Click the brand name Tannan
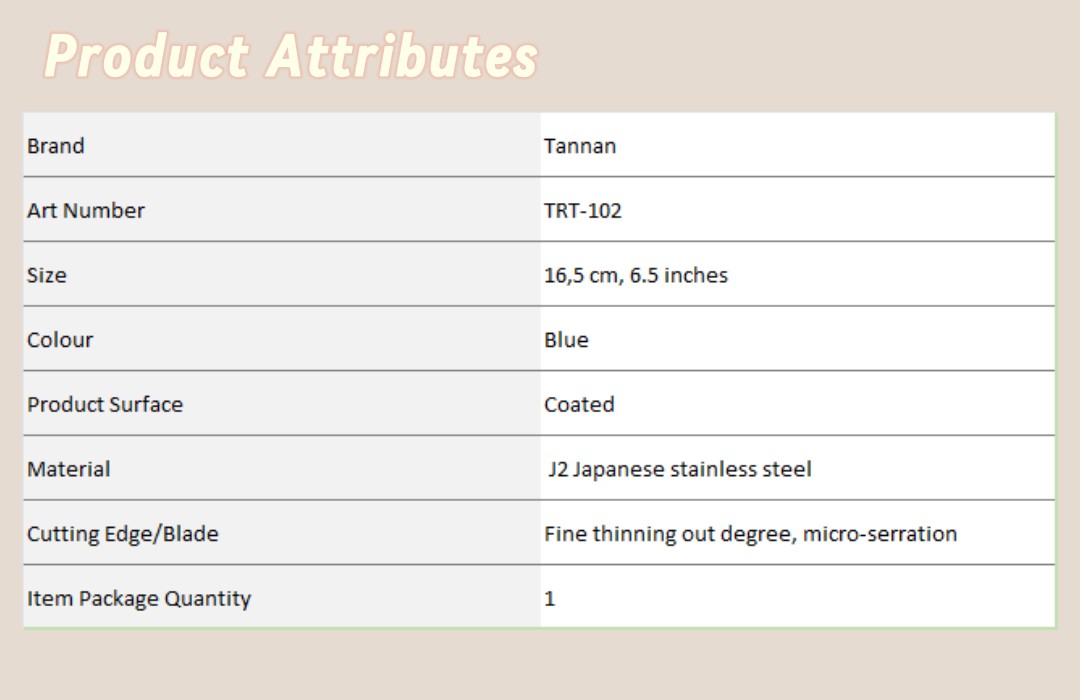 coord(580,146)
